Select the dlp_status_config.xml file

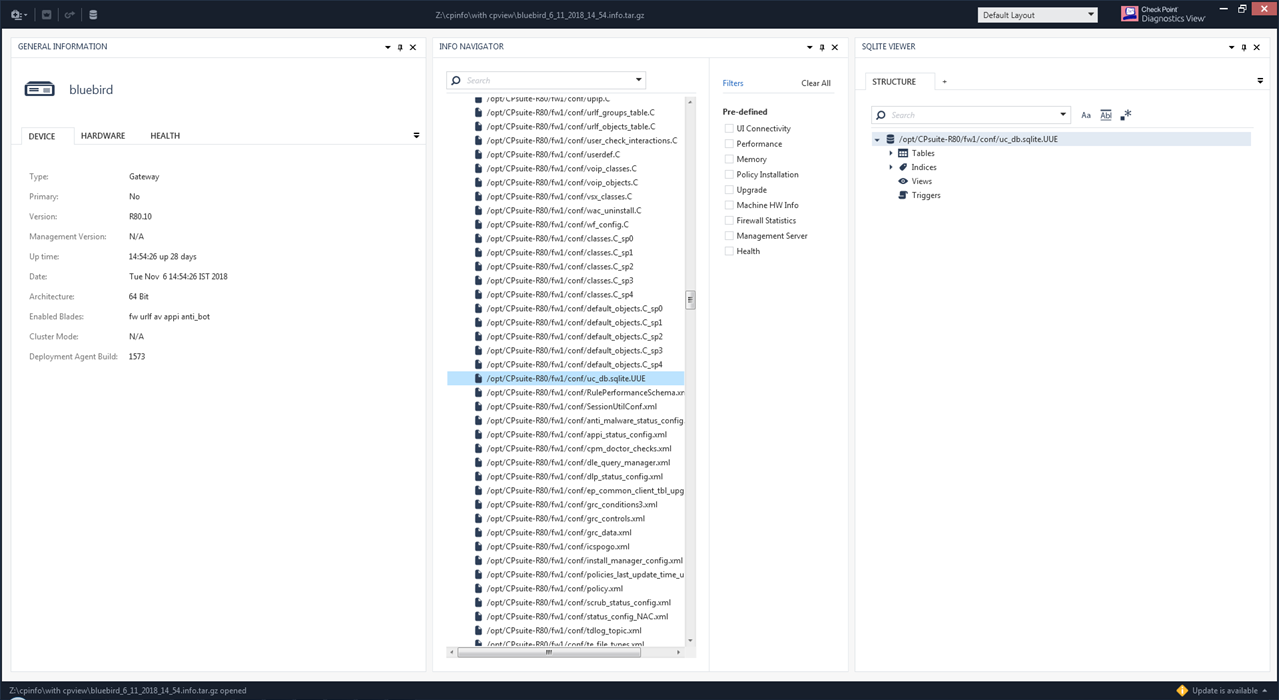click(x=574, y=477)
